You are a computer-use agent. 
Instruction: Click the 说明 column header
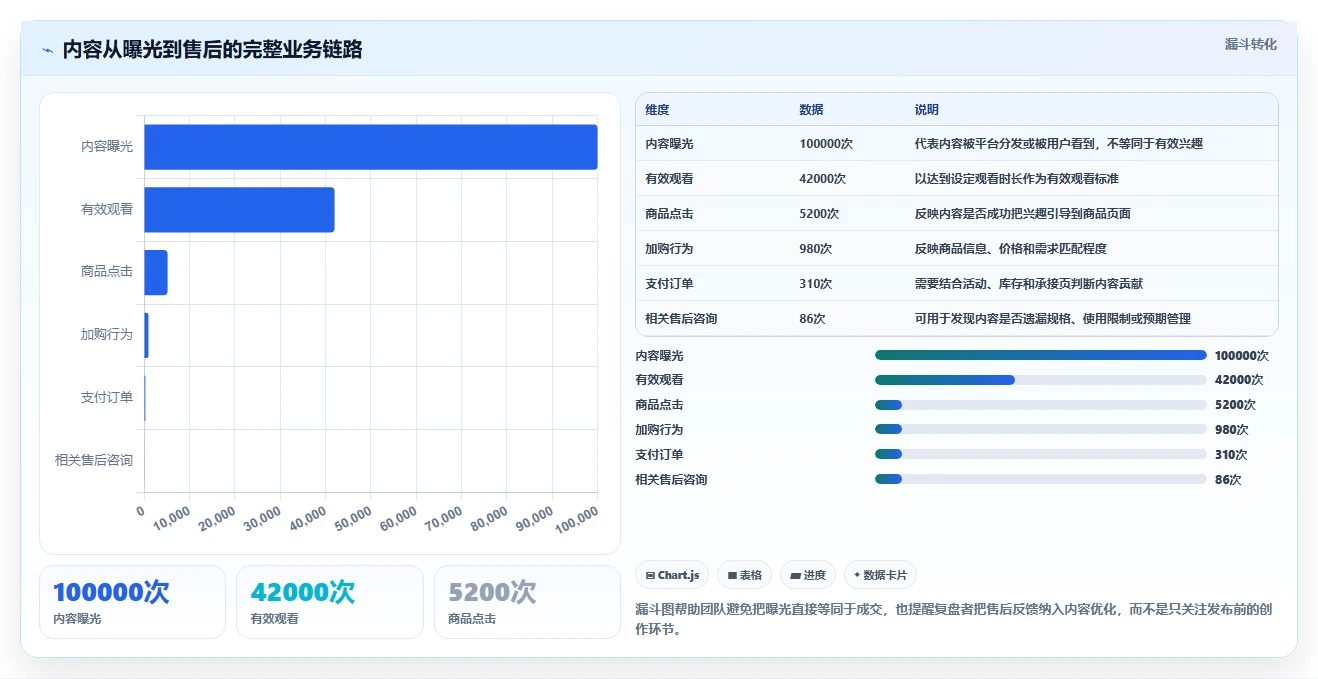point(927,110)
